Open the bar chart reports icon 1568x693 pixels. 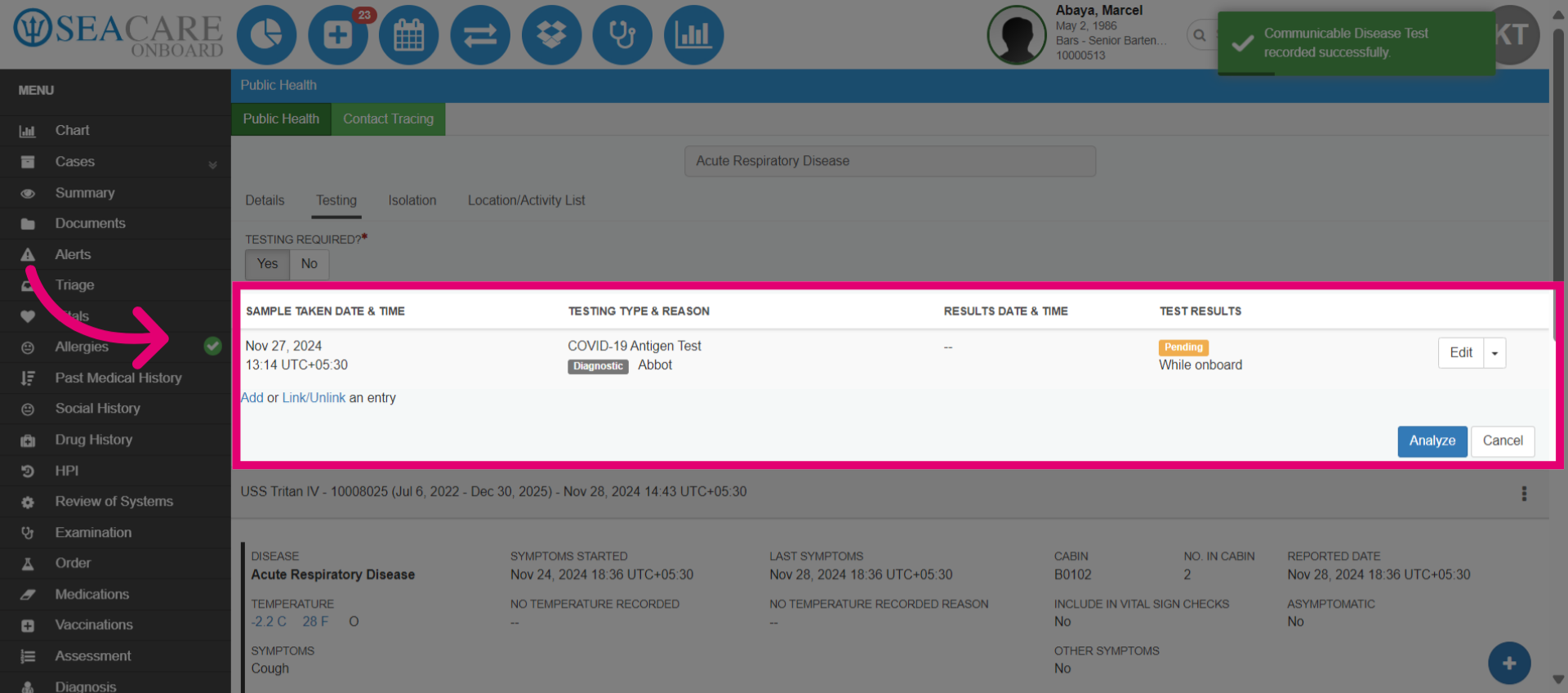[x=693, y=35]
